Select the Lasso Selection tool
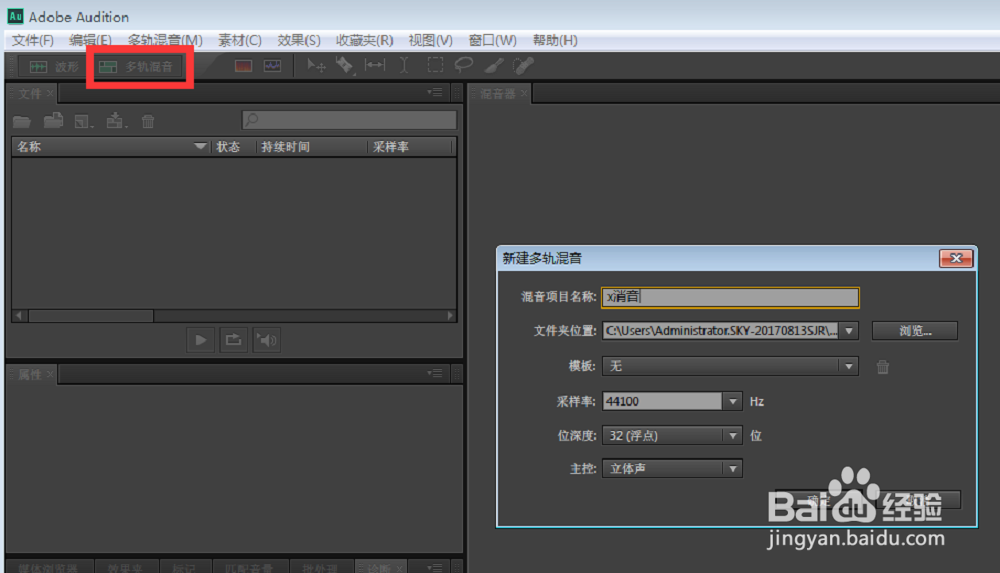Screen dimensions: 1000x573 (x=464, y=65)
